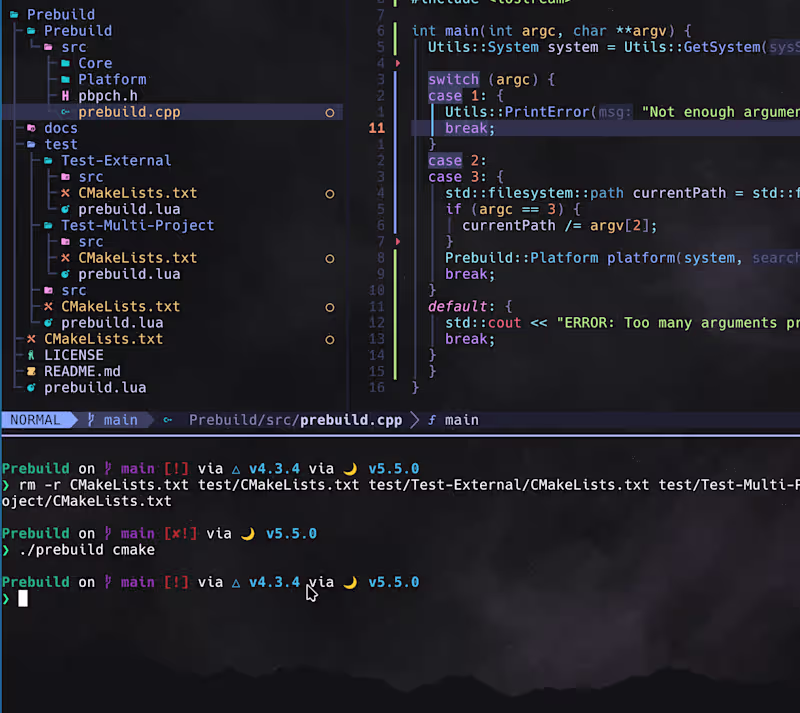This screenshot has width=800, height=713.
Task: Click the docs folder icon
Action: [31, 128]
